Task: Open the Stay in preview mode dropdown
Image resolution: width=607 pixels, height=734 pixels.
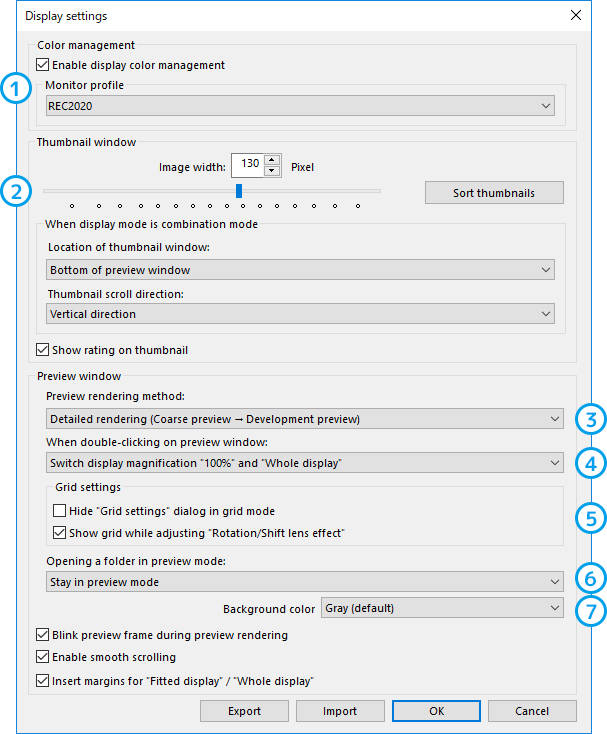Action: tap(305, 581)
